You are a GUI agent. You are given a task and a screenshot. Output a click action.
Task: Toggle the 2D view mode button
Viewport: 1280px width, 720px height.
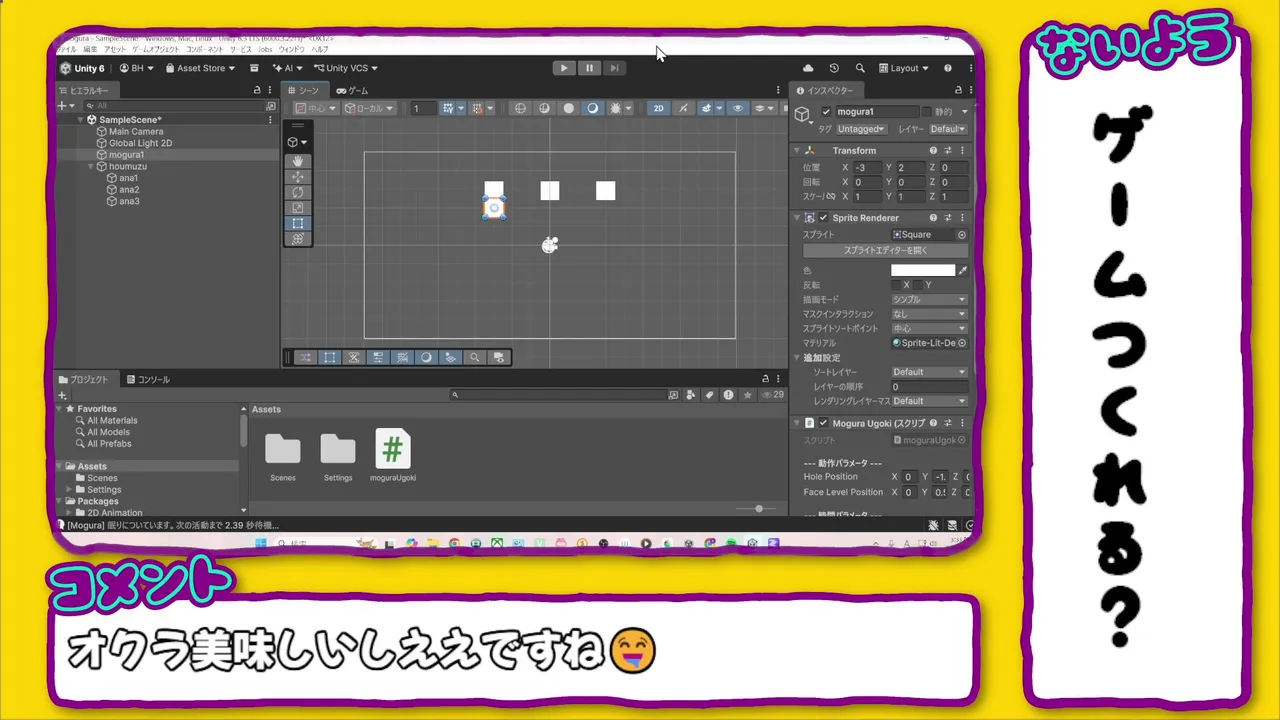(x=658, y=108)
